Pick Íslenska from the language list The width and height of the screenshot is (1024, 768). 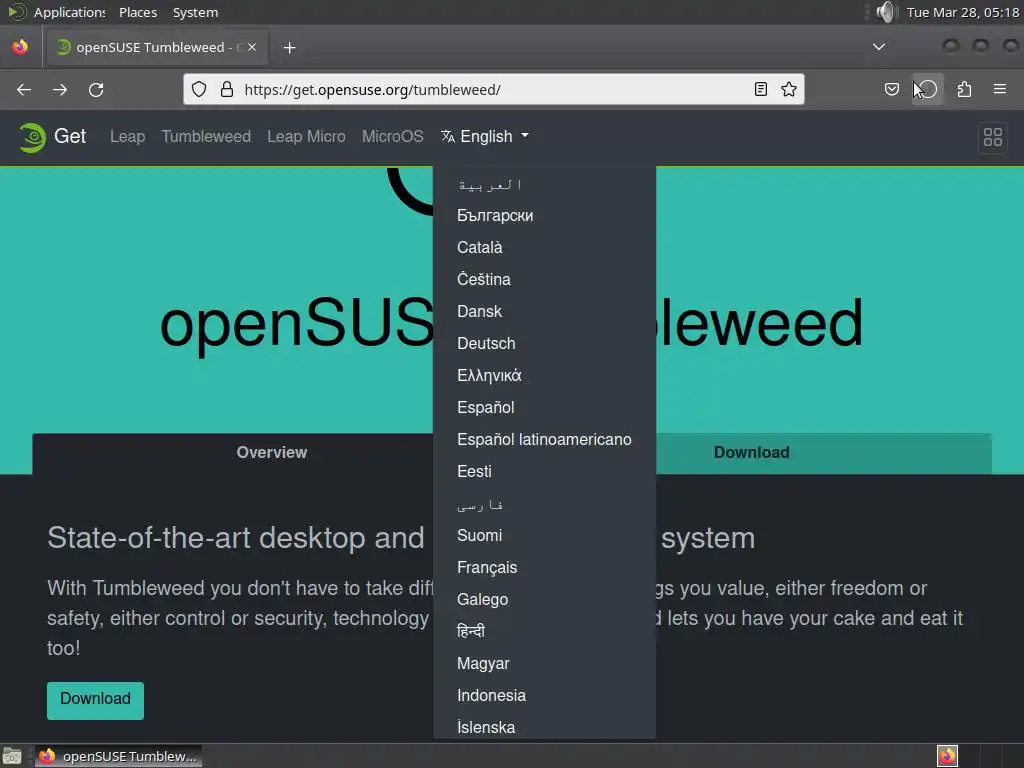click(x=544, y=727)
